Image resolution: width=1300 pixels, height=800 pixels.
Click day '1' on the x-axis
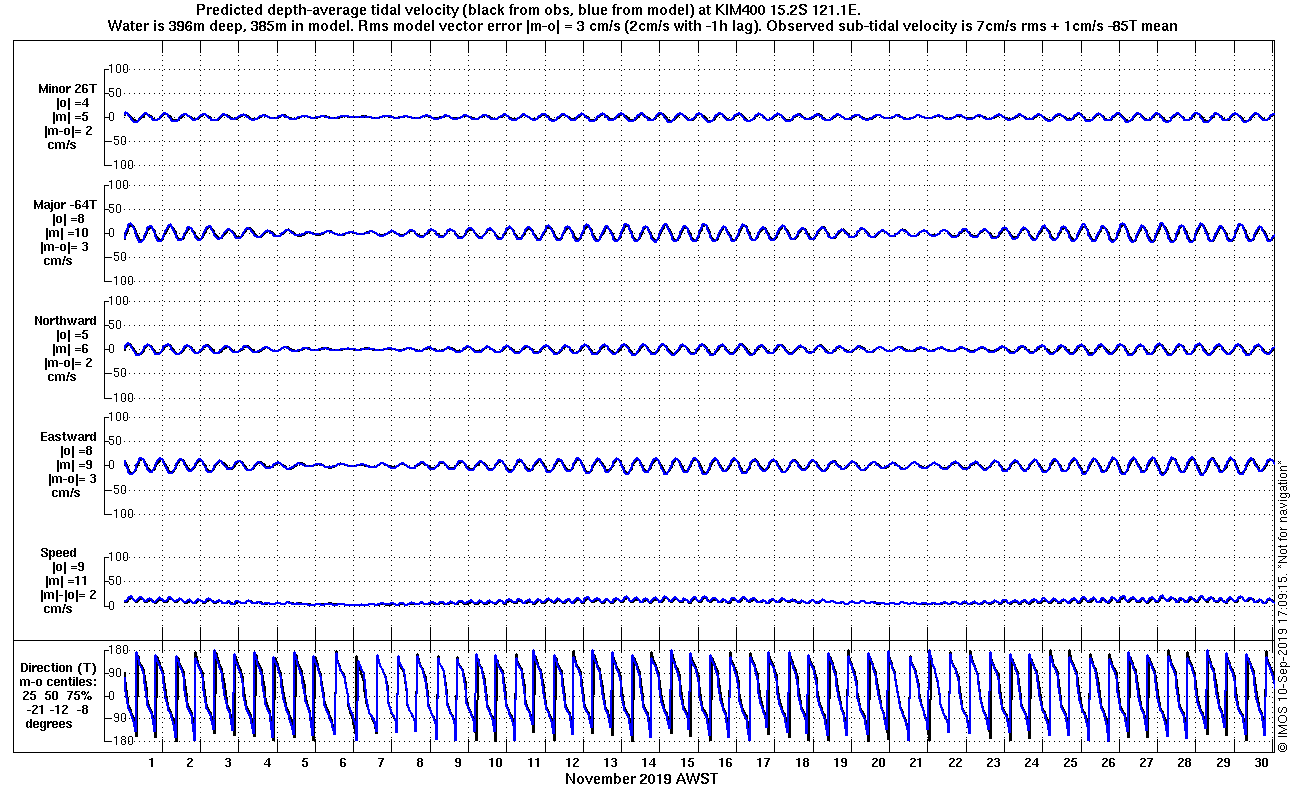click(x=151, y=763)
